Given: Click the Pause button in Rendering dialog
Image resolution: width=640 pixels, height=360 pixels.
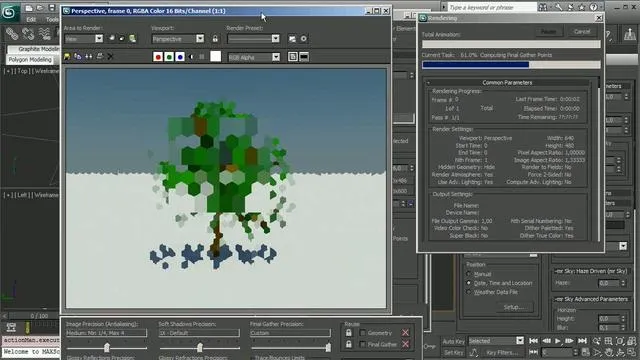Looking at the screenshot, I should tap(549, 31).
